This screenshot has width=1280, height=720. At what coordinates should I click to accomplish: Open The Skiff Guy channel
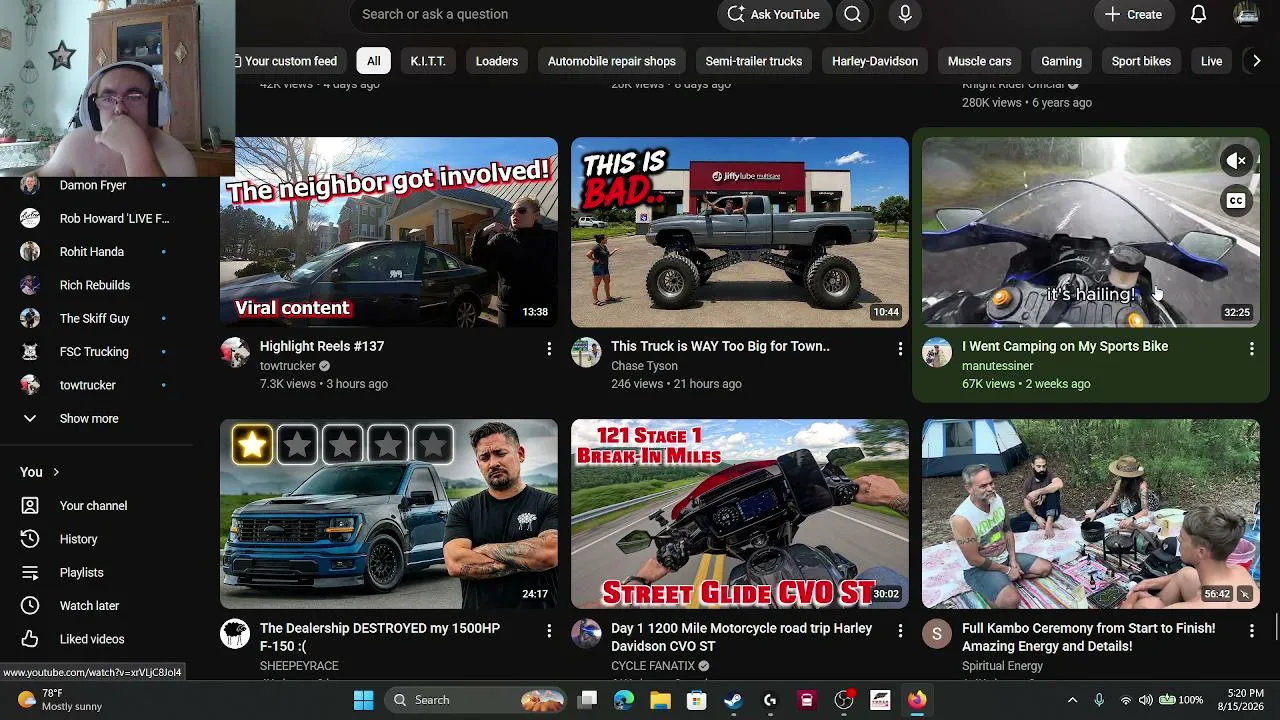point(95,318)
